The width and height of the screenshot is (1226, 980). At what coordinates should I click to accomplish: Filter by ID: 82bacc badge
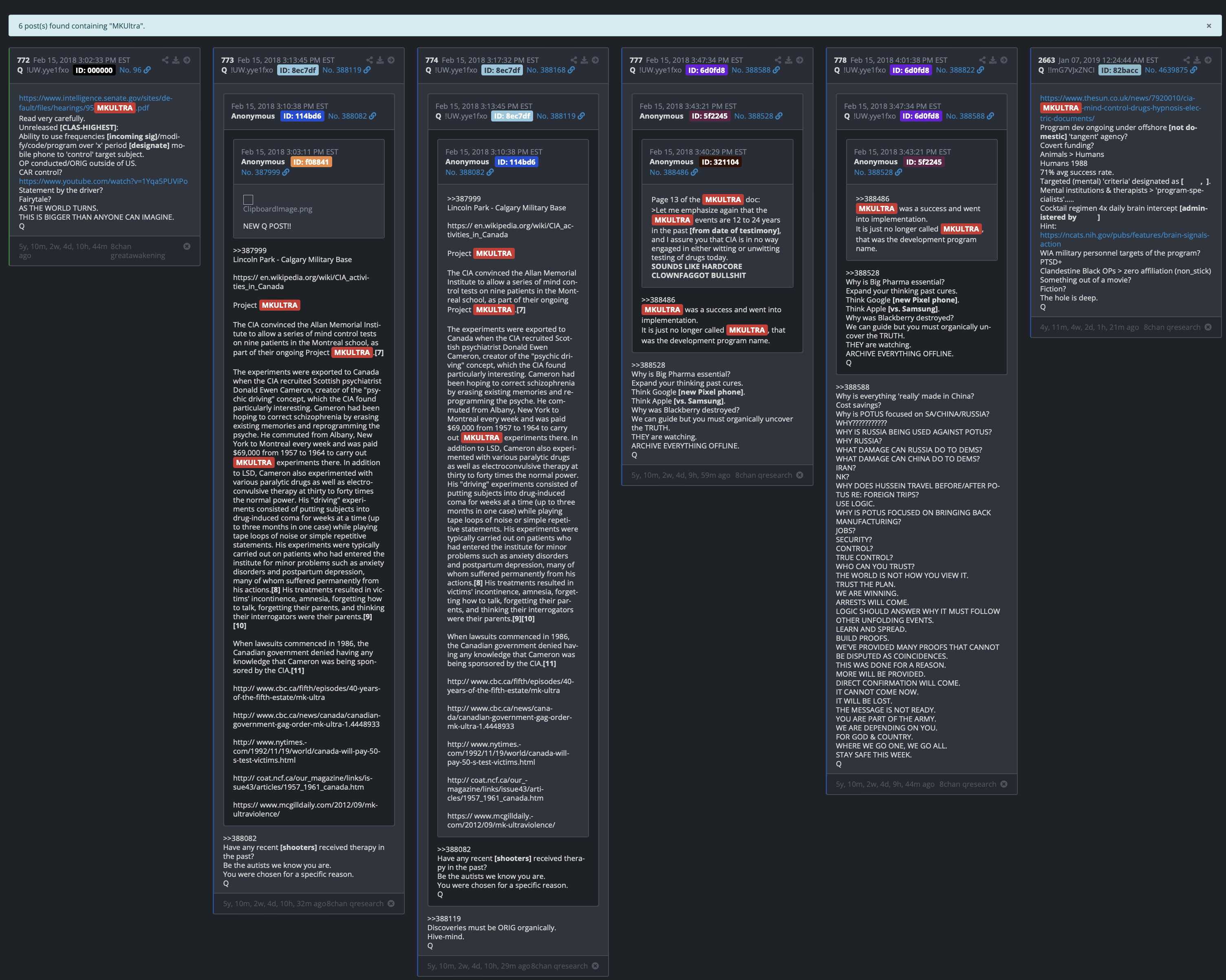click(x=1119, y=70)
